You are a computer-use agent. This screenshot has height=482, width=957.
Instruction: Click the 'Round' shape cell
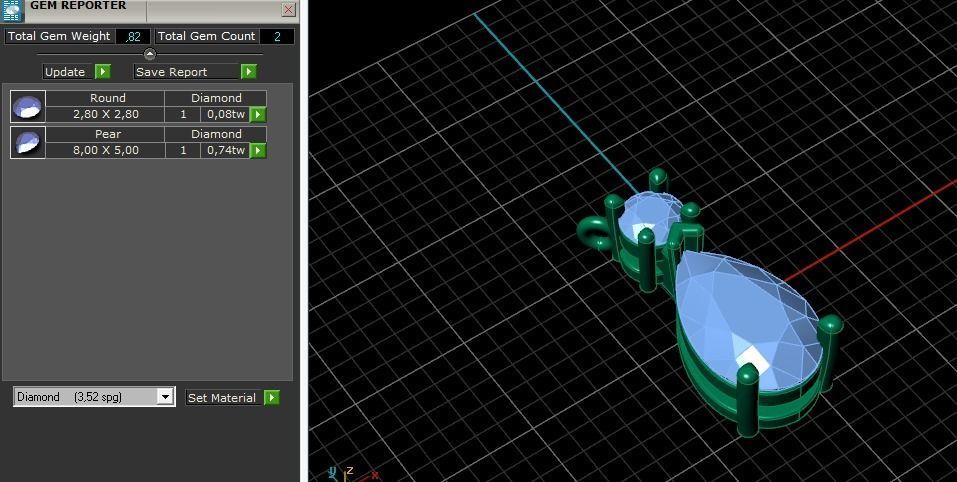pyautogui.click(x=106, y=98)
